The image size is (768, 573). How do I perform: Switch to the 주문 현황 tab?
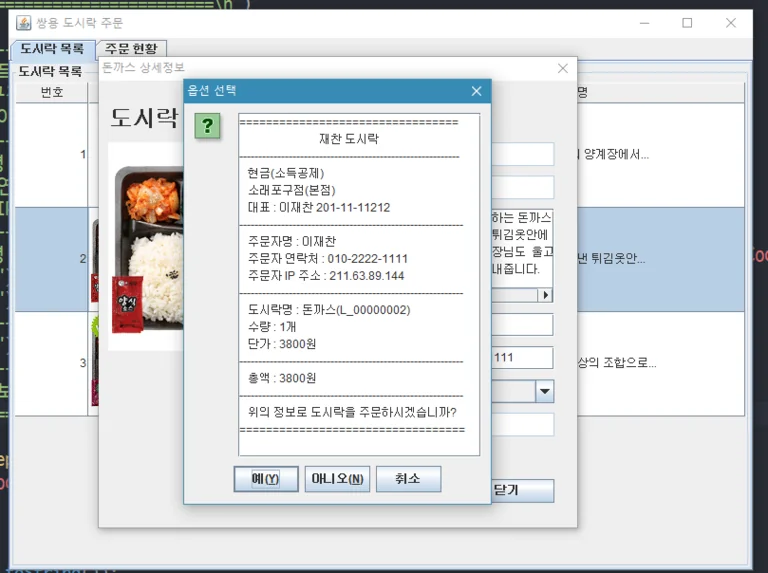click(x=131, y=48)
